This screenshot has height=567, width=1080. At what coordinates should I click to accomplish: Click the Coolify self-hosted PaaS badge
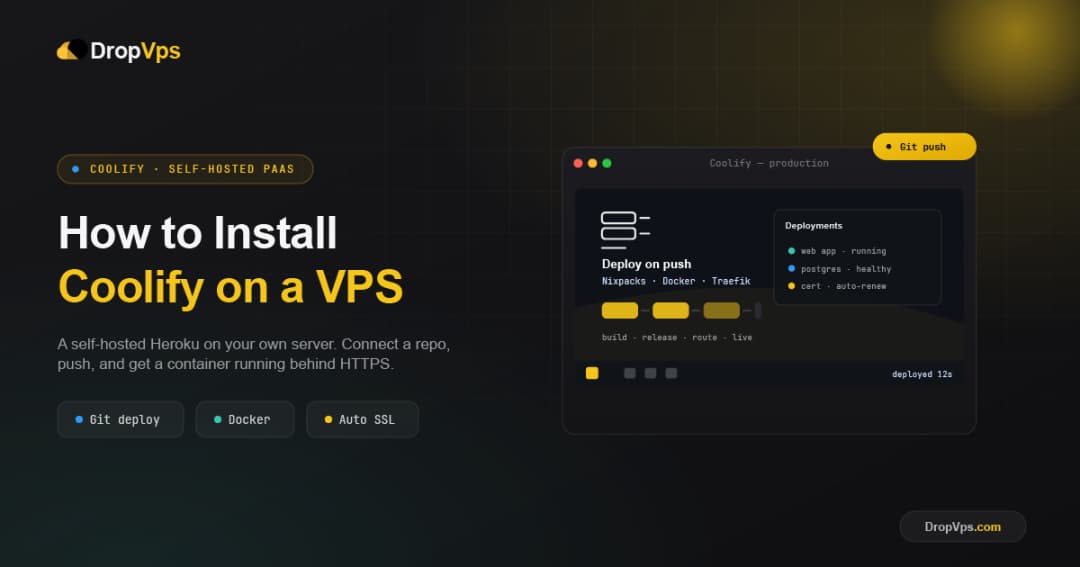(185, 169)
